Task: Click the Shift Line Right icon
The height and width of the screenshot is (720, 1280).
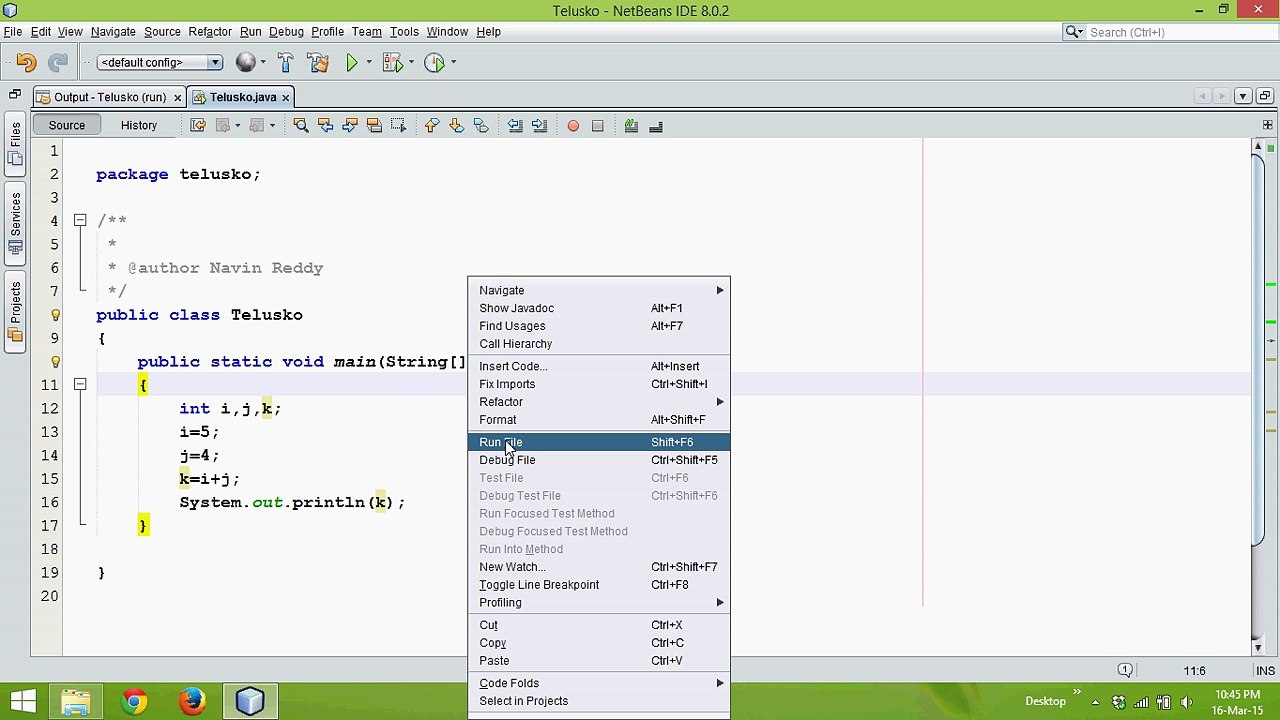Action: click(x=539, y=125)
